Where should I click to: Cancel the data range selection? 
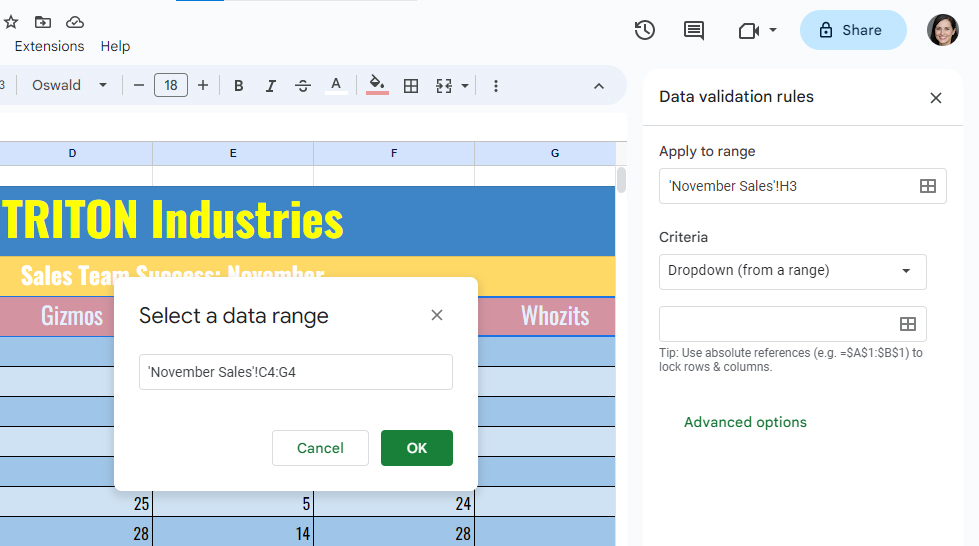pyautogui.click(x=320, y=448)
